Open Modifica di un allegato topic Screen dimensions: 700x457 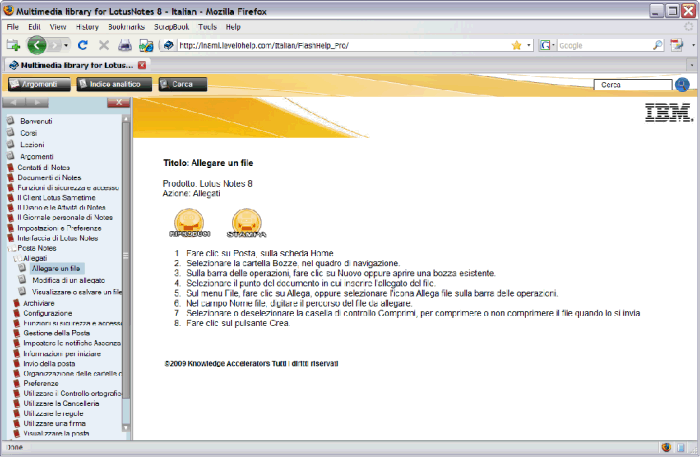pyautogui.click(x=69, y=280)
